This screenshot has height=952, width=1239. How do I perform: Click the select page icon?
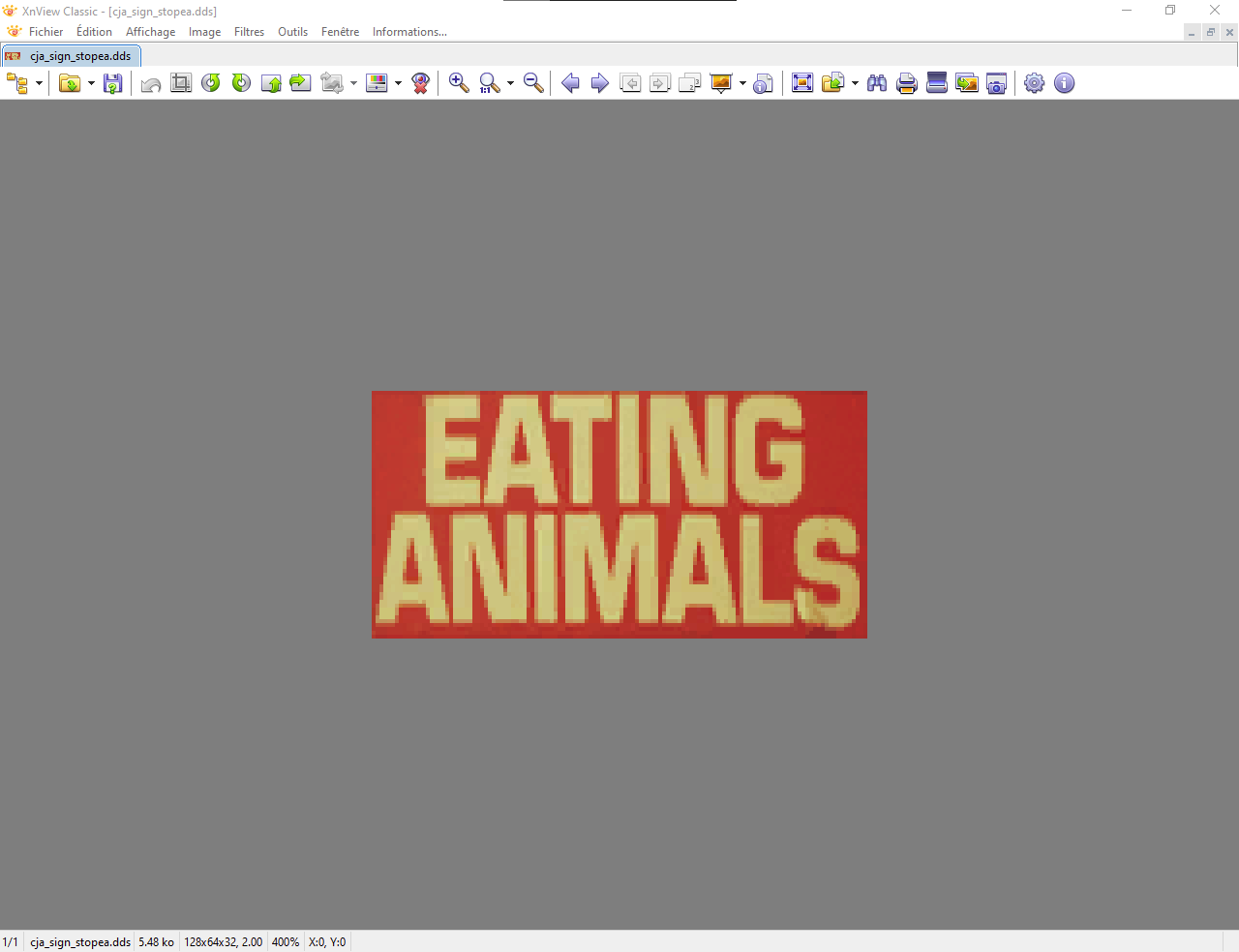point(690,83)
